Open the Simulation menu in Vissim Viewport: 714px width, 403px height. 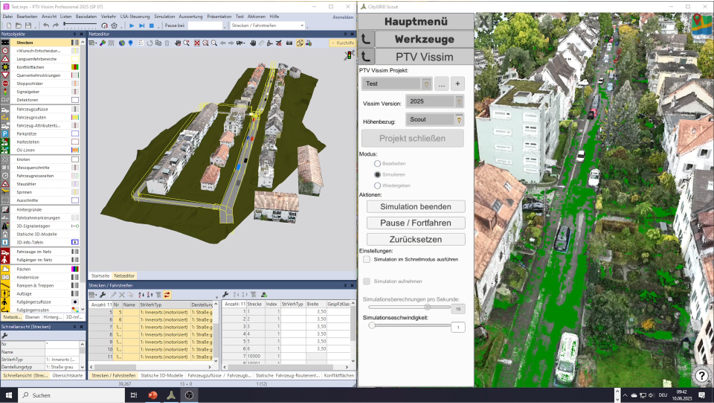[x=164, y=16]
